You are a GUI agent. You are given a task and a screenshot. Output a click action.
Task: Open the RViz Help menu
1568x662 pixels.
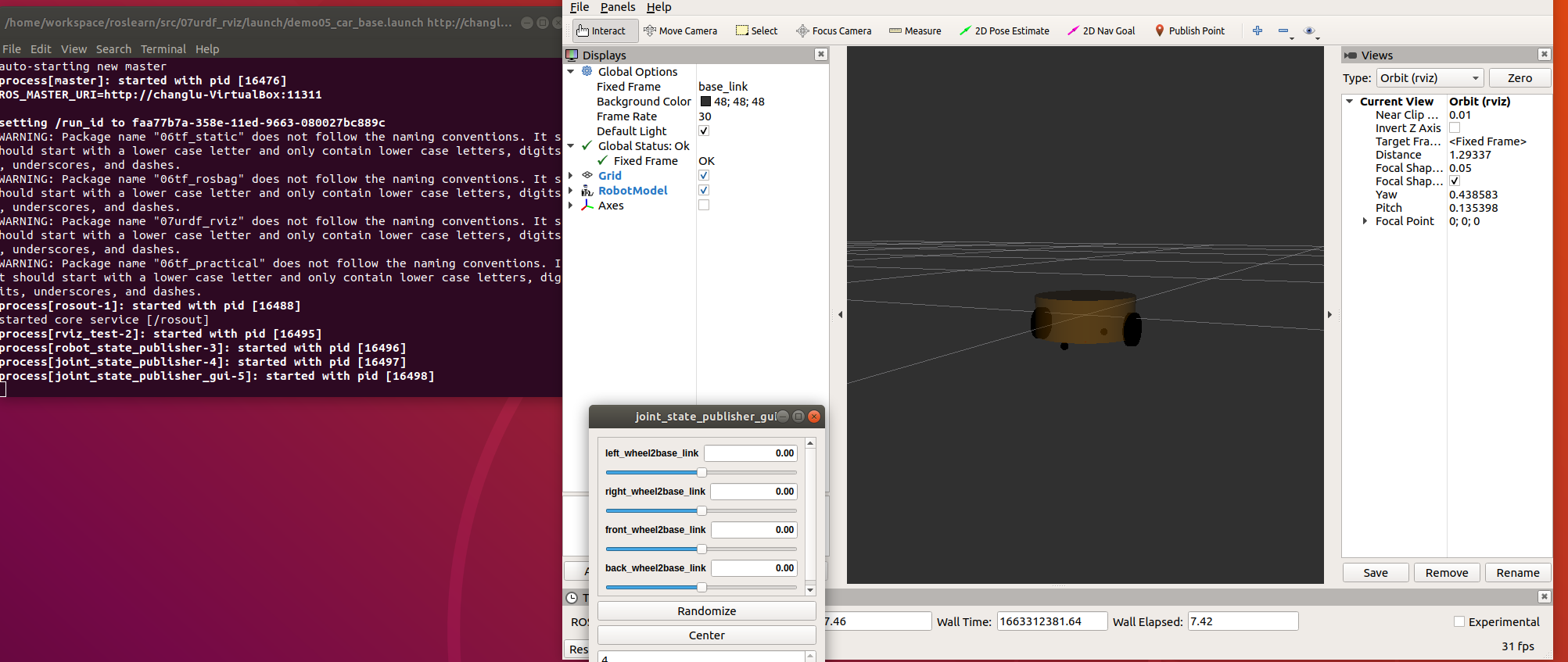tap(658, 7)
